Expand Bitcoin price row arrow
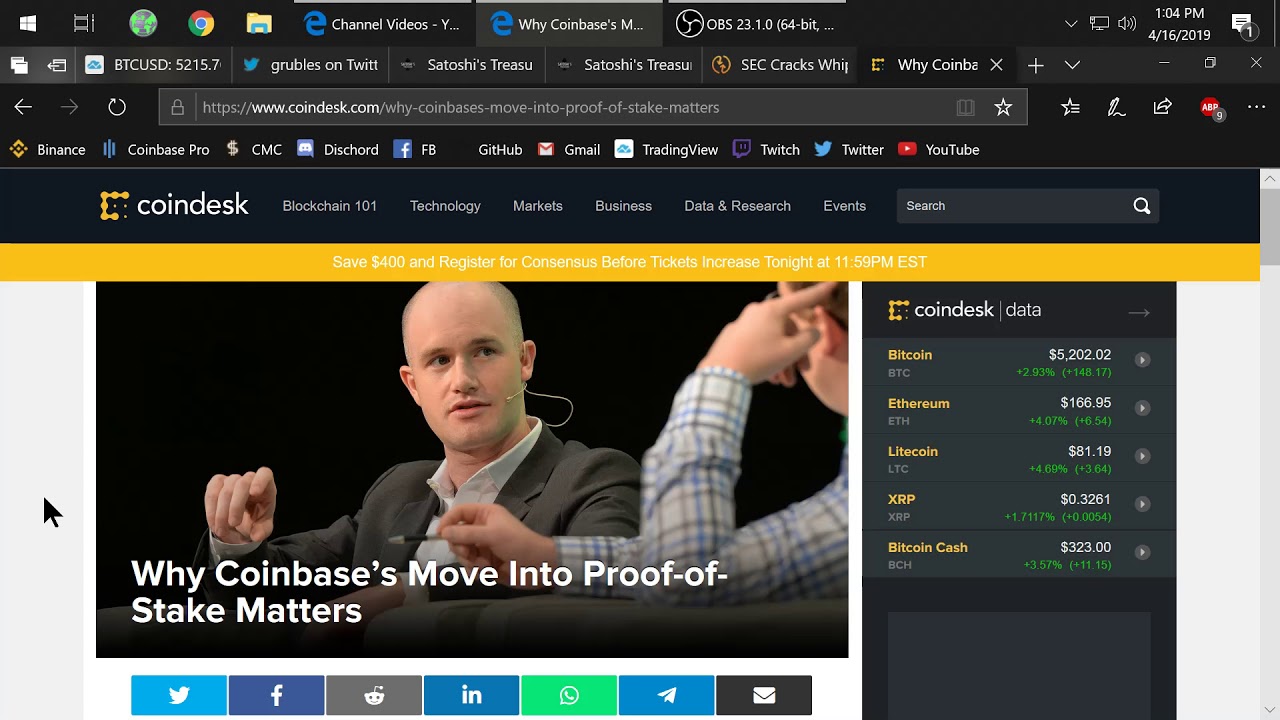Image resolution: width=1280 pixels, height=720 pixels. [1142, 360]
